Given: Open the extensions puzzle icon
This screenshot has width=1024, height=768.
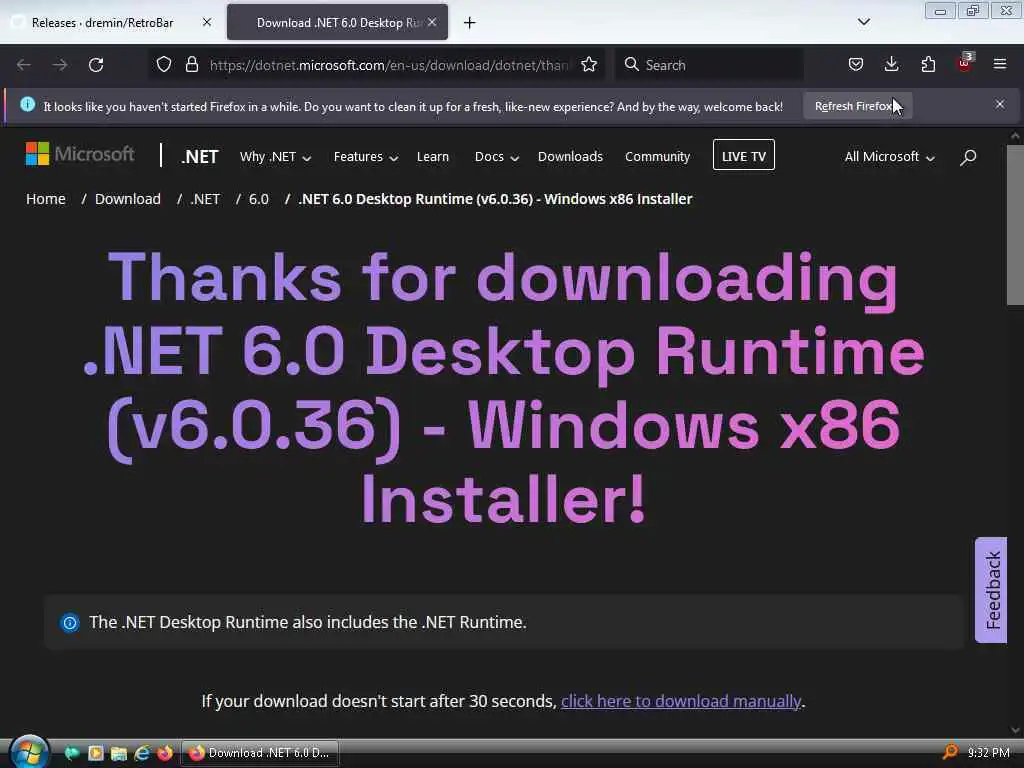Looking at the screenshot, I should point(928,65).
